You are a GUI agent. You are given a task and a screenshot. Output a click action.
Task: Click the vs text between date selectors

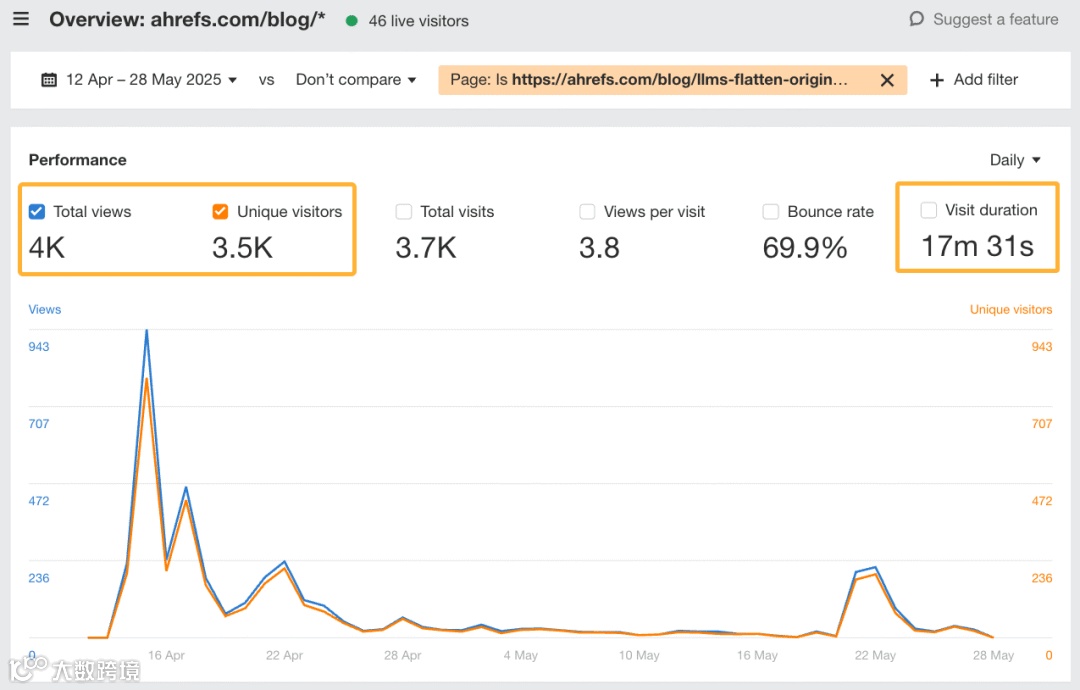[x=267, y=80]
